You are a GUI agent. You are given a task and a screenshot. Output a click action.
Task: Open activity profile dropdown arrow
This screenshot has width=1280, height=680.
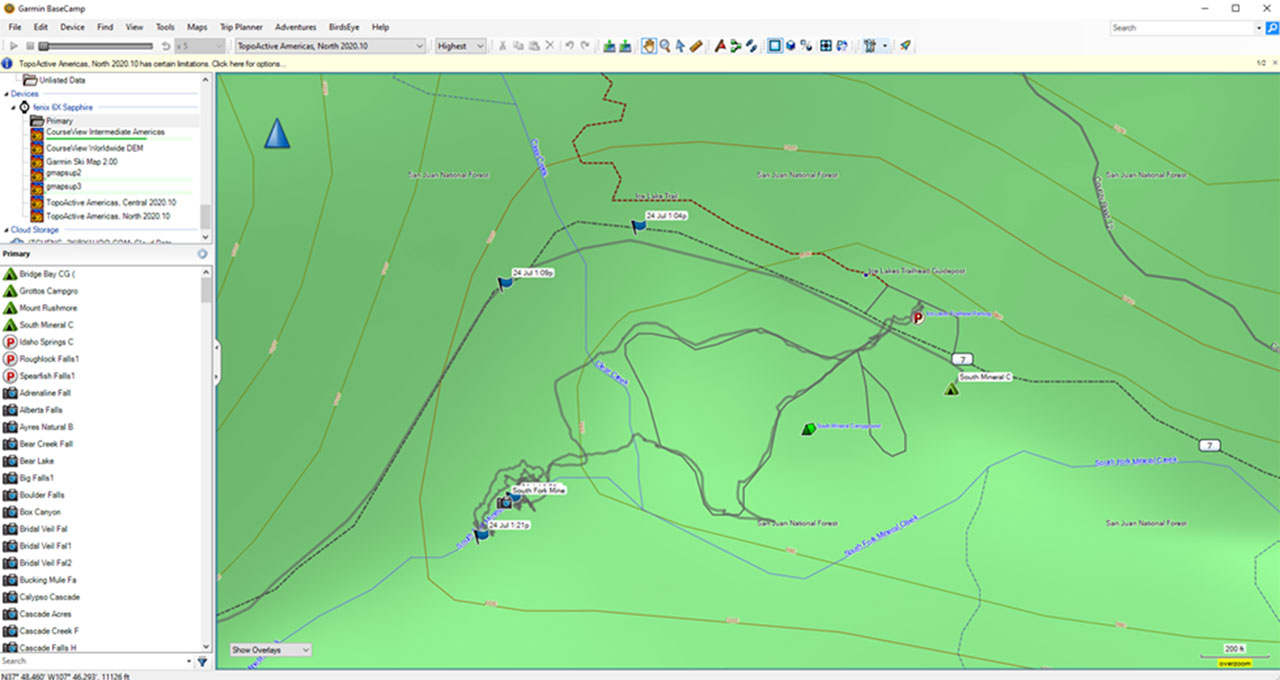885,46
